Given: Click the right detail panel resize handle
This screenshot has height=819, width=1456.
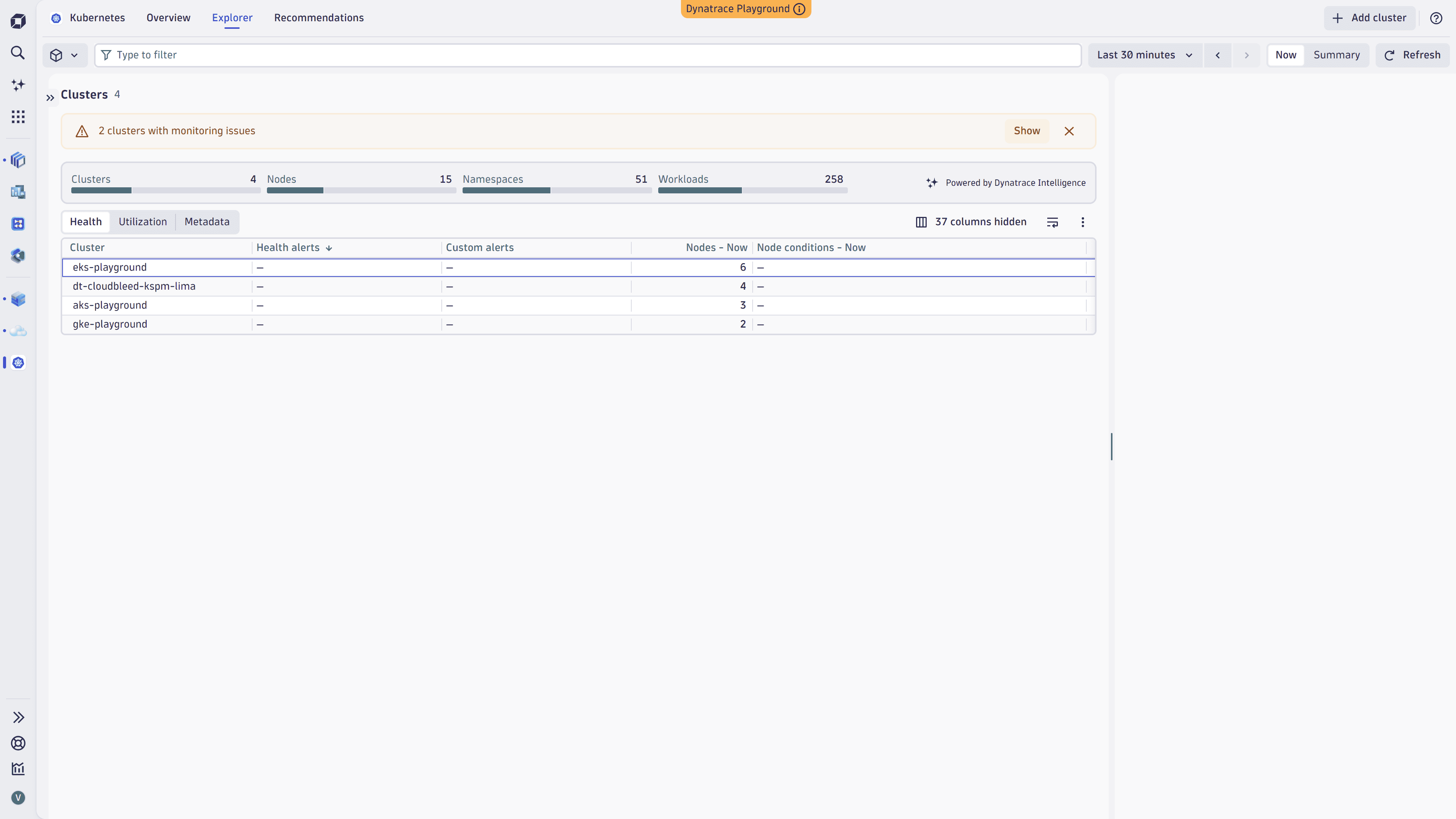Looking at the screenshot, I should (x=1111, y=447).
